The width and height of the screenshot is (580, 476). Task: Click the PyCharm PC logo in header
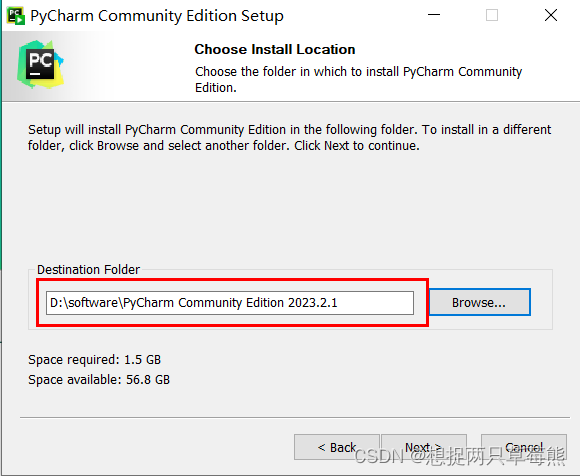click(40, 64)
